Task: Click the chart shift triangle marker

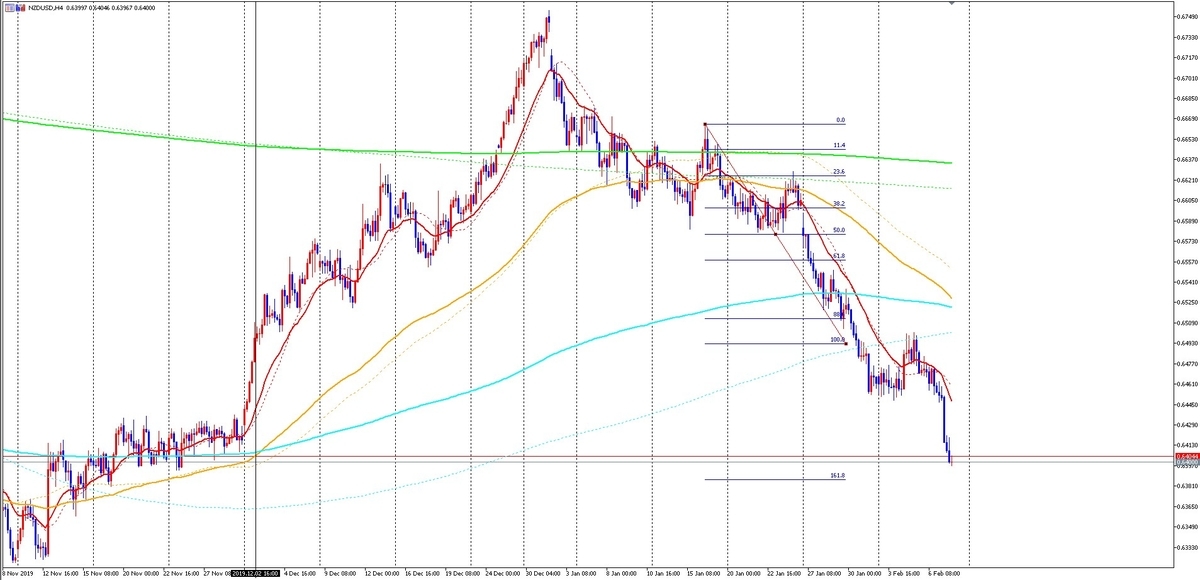Action: [x=951, y=3]
